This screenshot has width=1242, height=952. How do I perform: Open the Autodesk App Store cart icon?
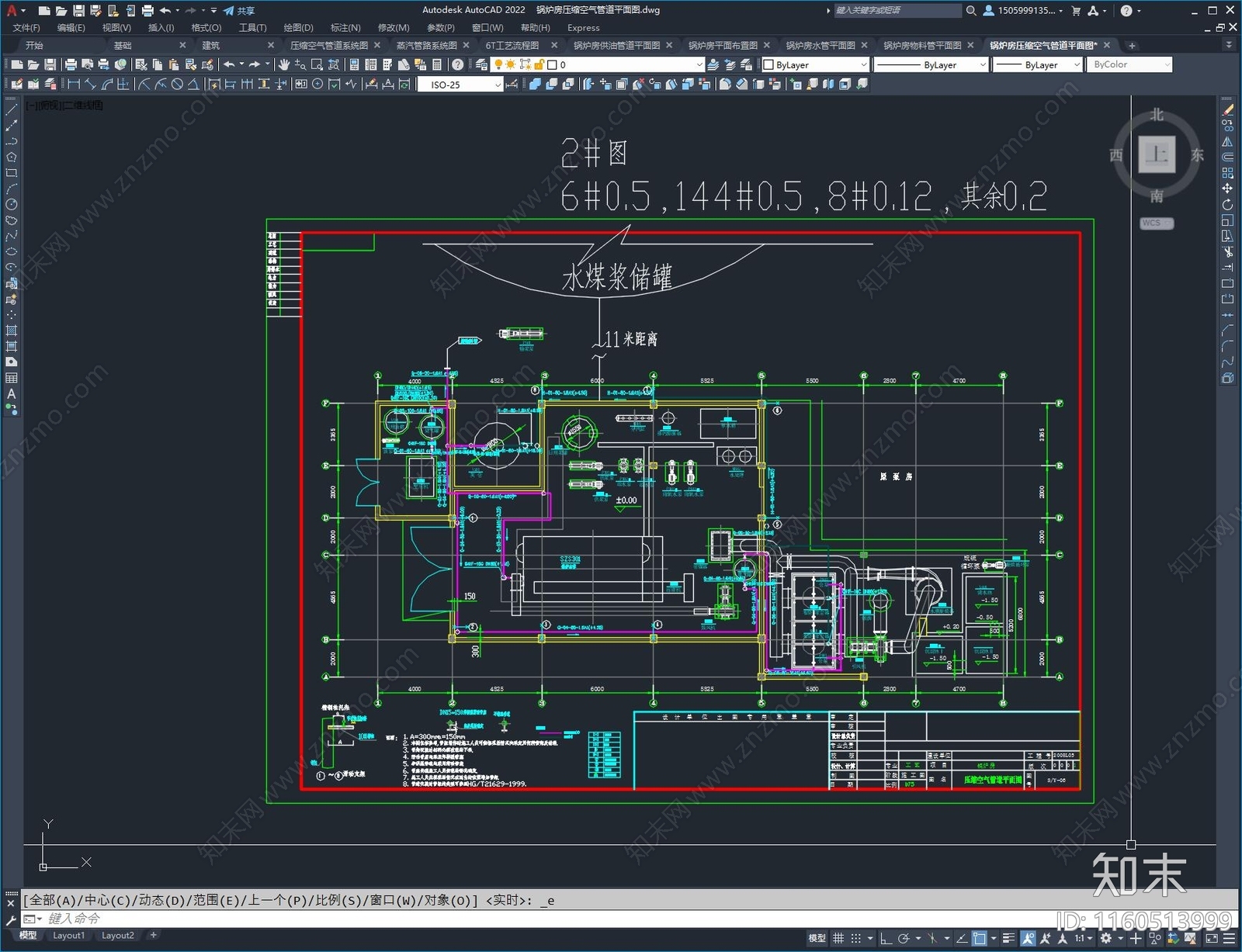[1076, 11]
